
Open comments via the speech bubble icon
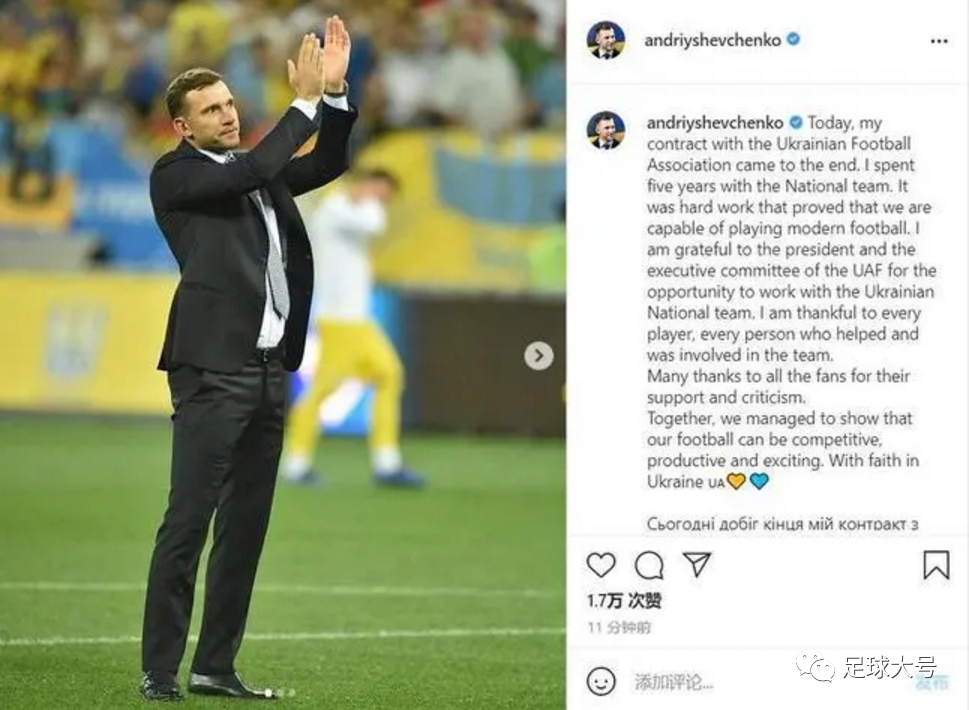[649, 565]
